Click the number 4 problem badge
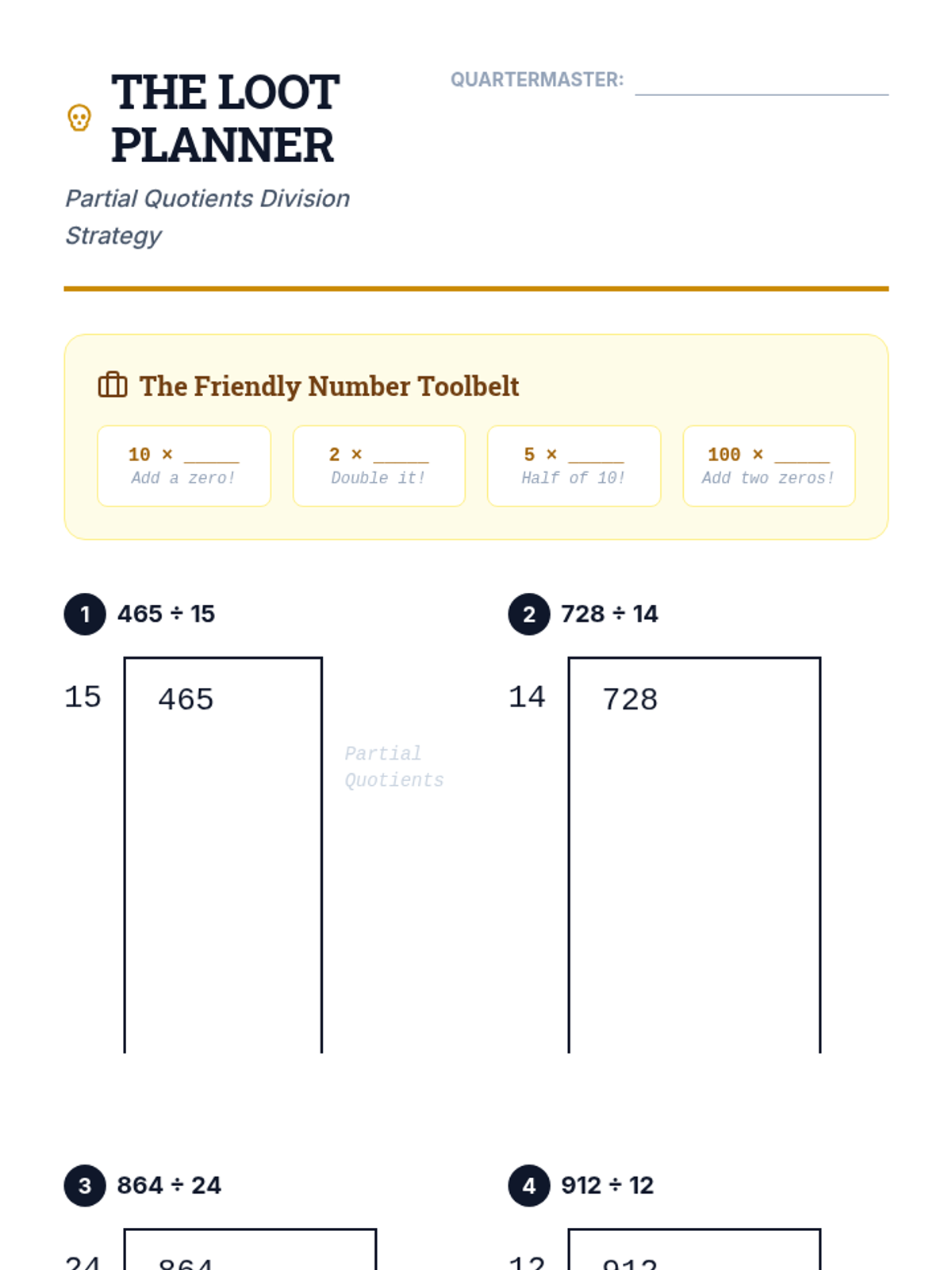Viewport: 952px width, 1270px height. pyautogui.click(x=529, y=1186)
